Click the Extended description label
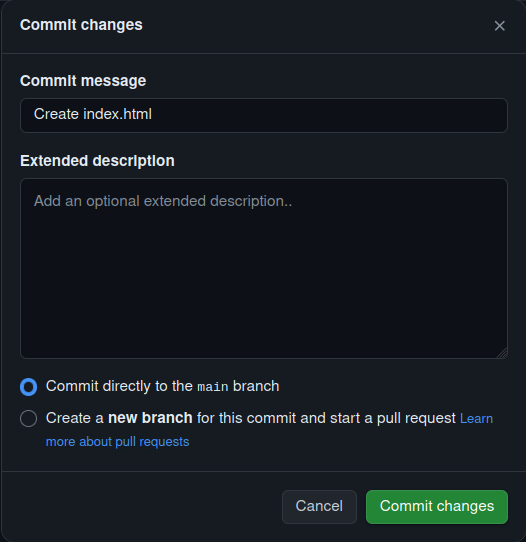Screen dimensions: 526x542 point(97,161)
